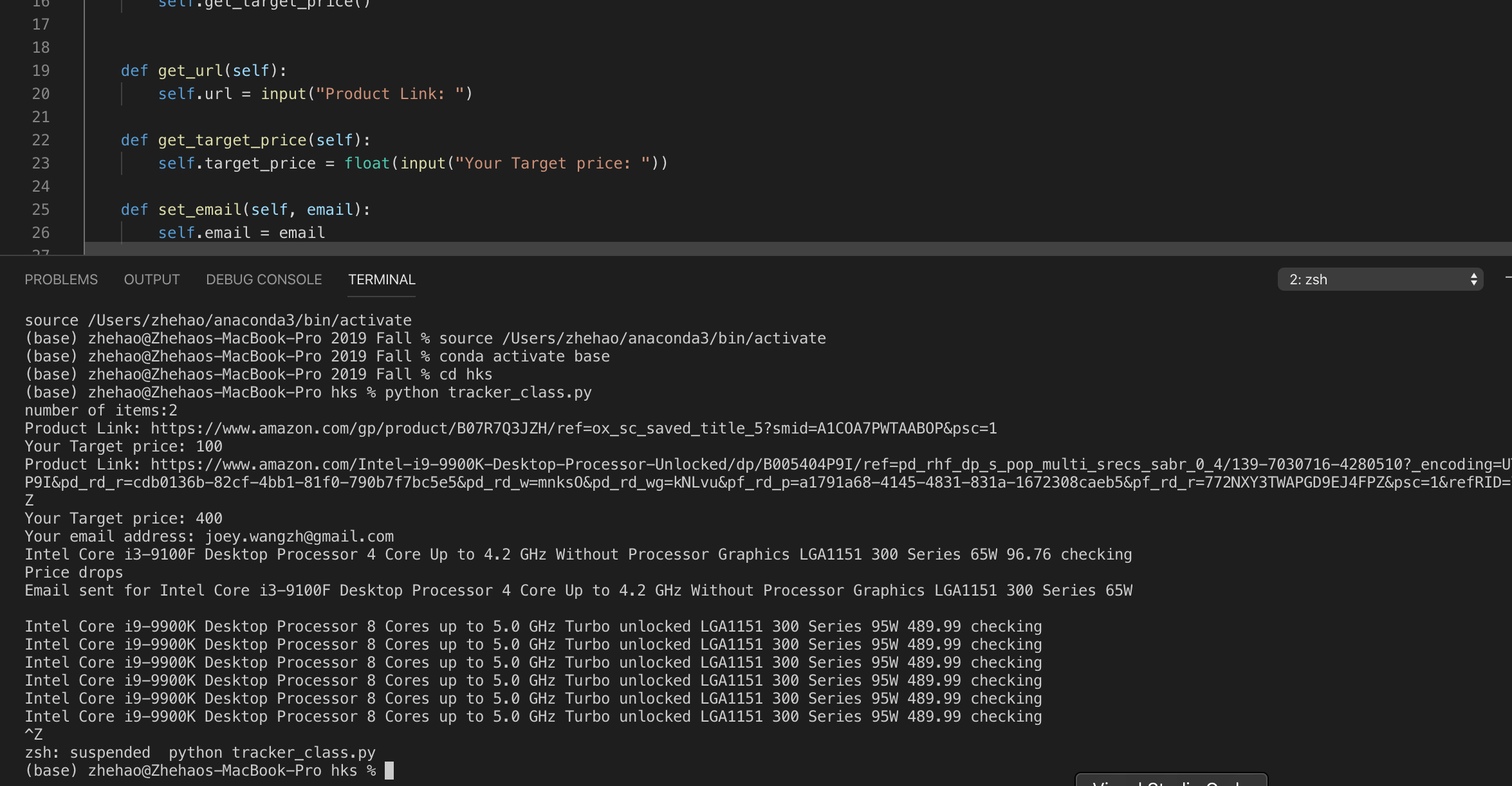Switch to the DEBUG CONSOLE tab
1512x786 pixels.
[264, 280]
